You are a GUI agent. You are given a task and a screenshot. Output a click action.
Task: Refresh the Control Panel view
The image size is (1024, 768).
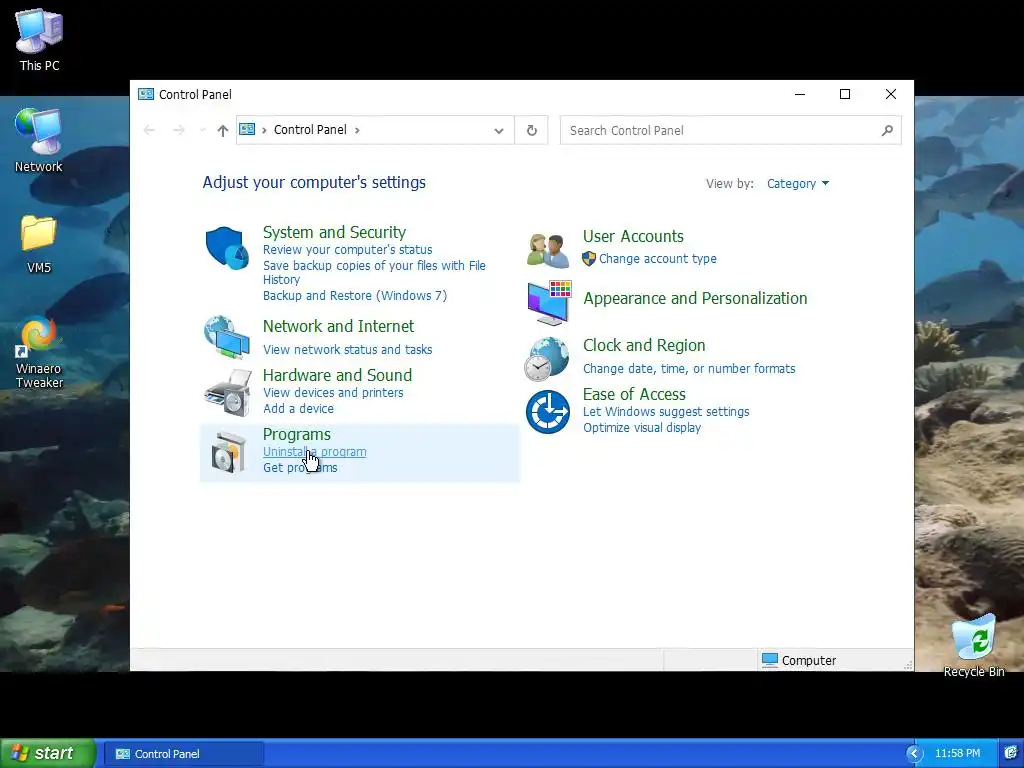[532, 131]
